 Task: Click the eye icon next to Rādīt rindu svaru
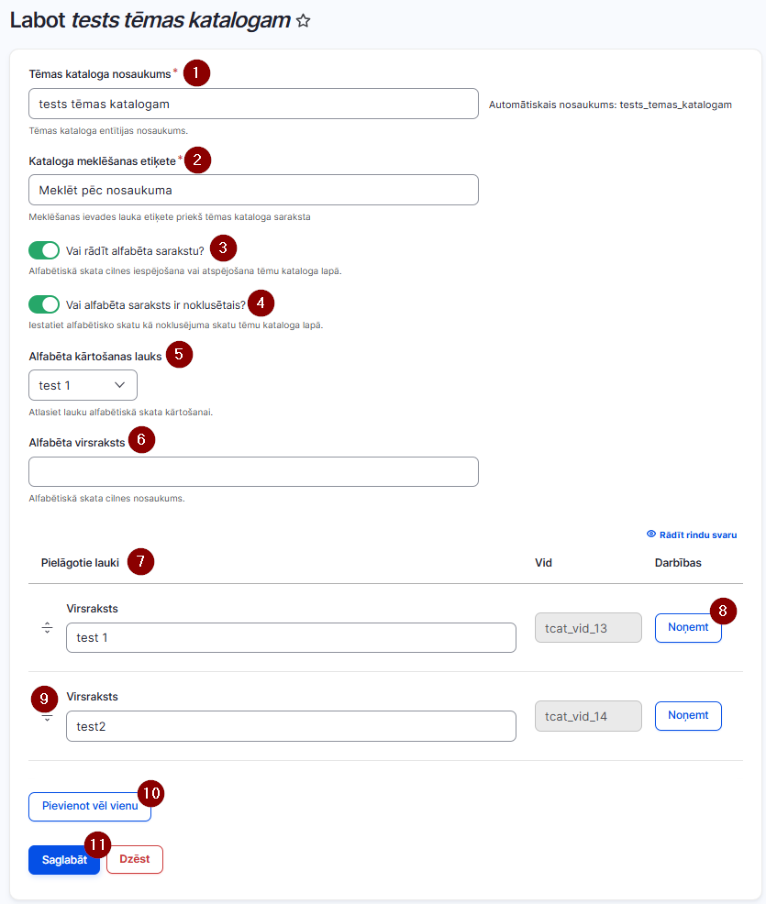coord(651,534)
